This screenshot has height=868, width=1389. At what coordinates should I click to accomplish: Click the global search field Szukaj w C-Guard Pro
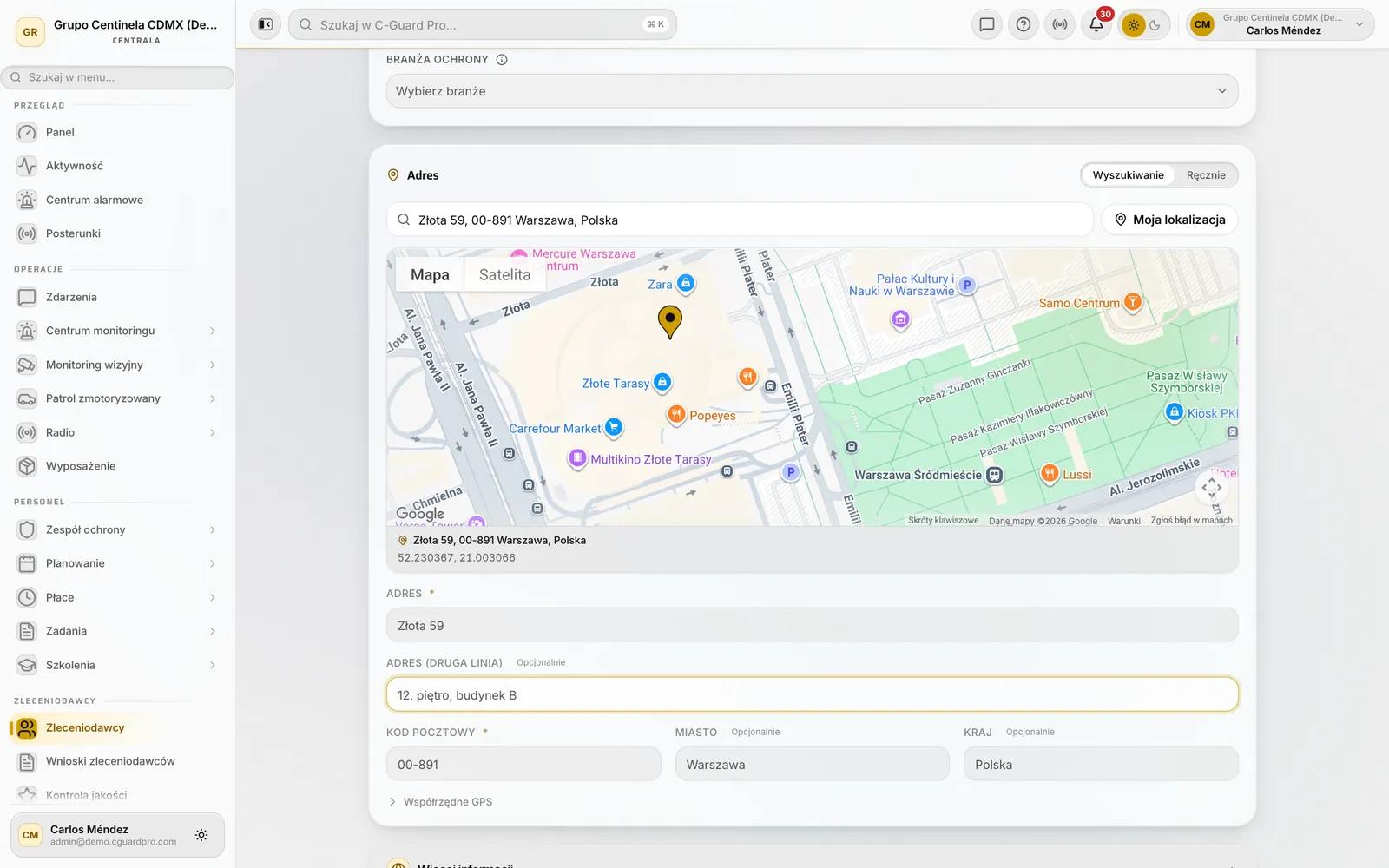click(482, 24)
